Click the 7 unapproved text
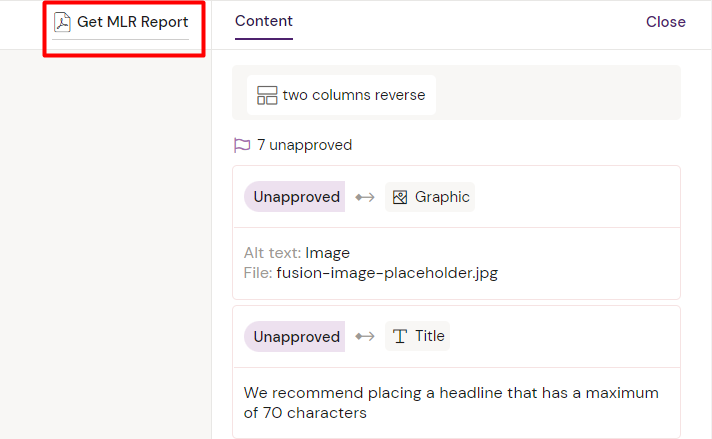 coord(304,145)
